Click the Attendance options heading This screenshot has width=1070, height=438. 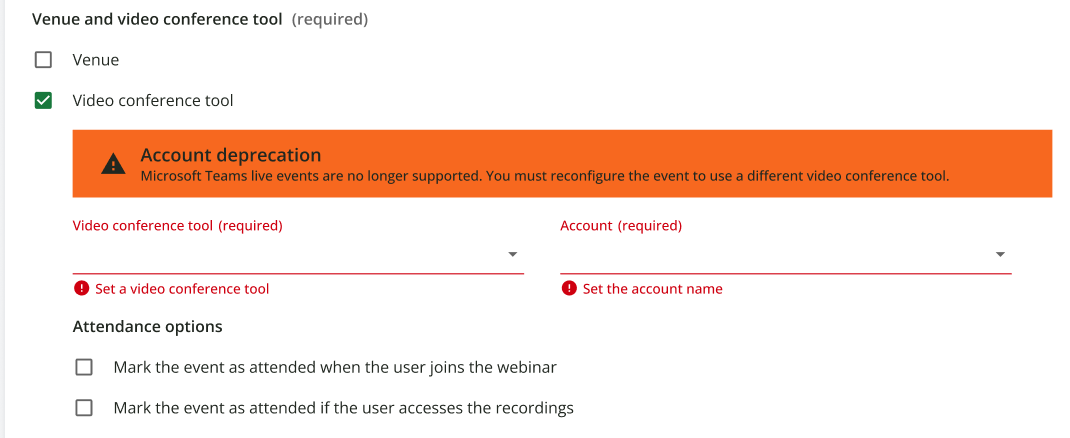pos(148,327)
